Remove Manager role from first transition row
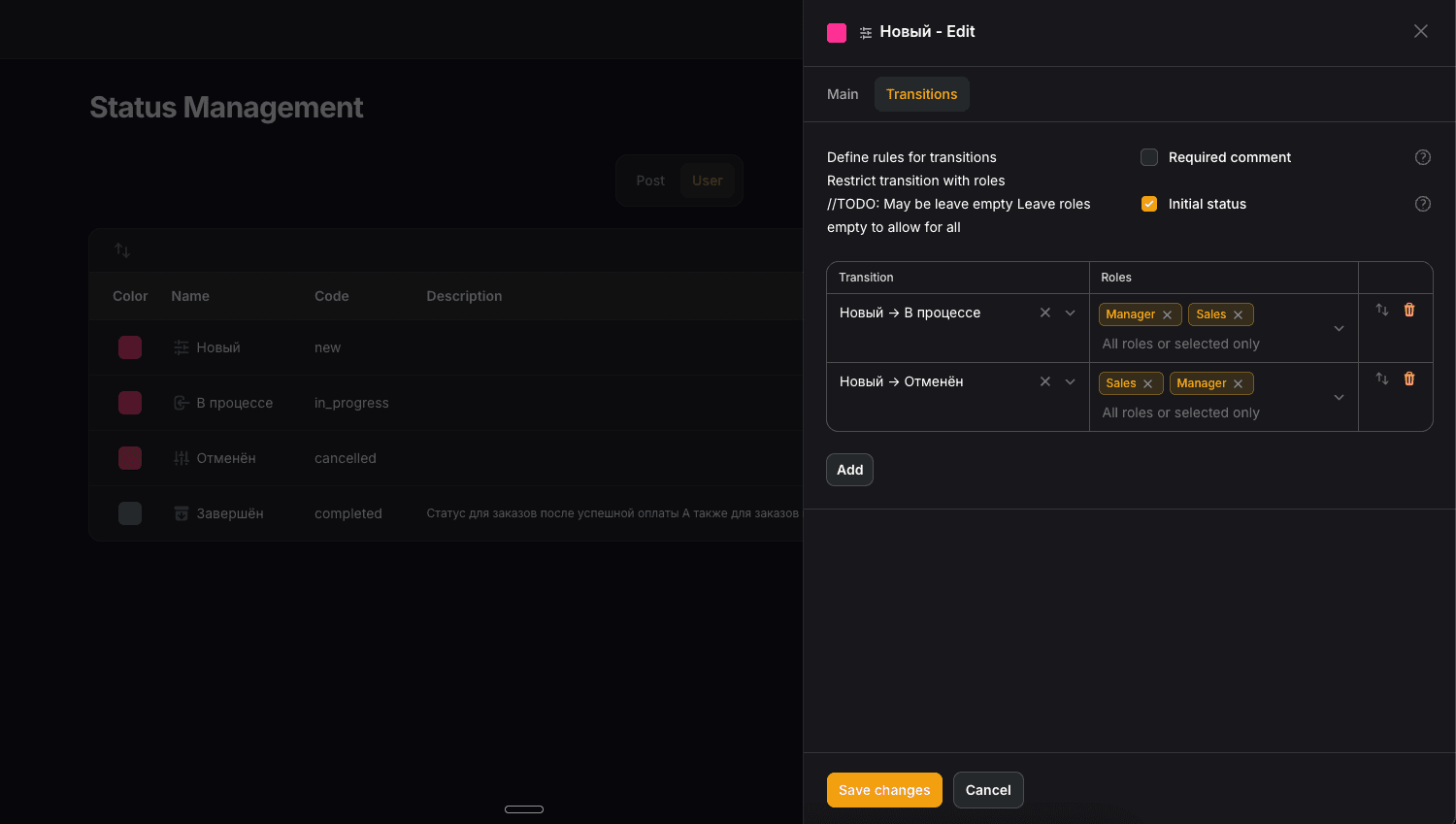 pyautogui.click(x=1168, y=314)
